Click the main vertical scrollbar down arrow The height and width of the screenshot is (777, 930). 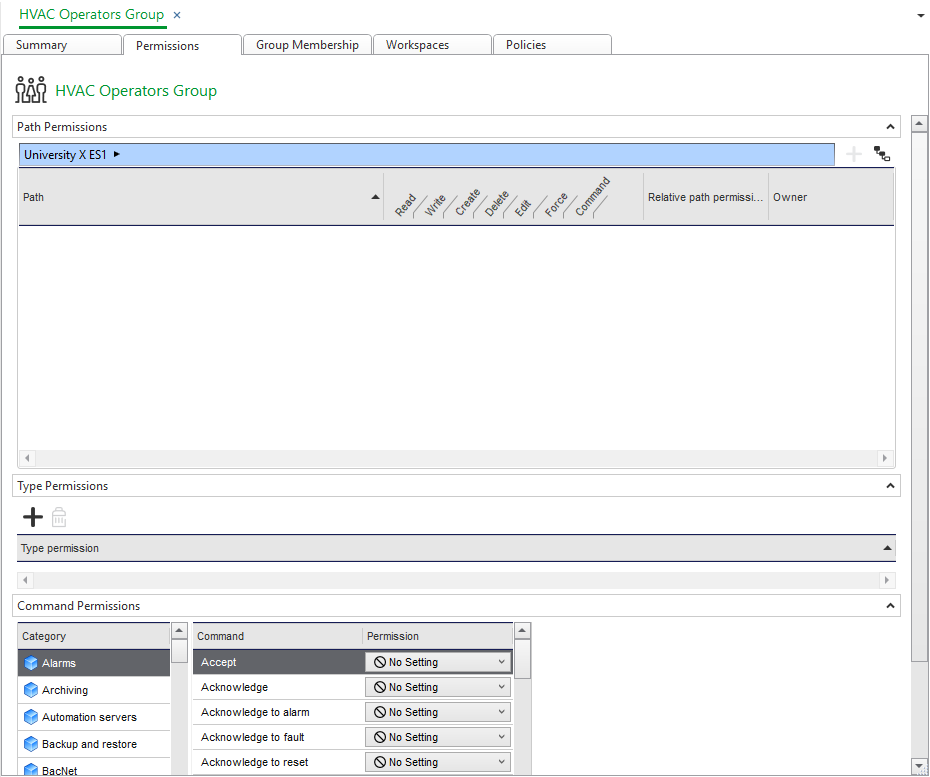(919, 766)
